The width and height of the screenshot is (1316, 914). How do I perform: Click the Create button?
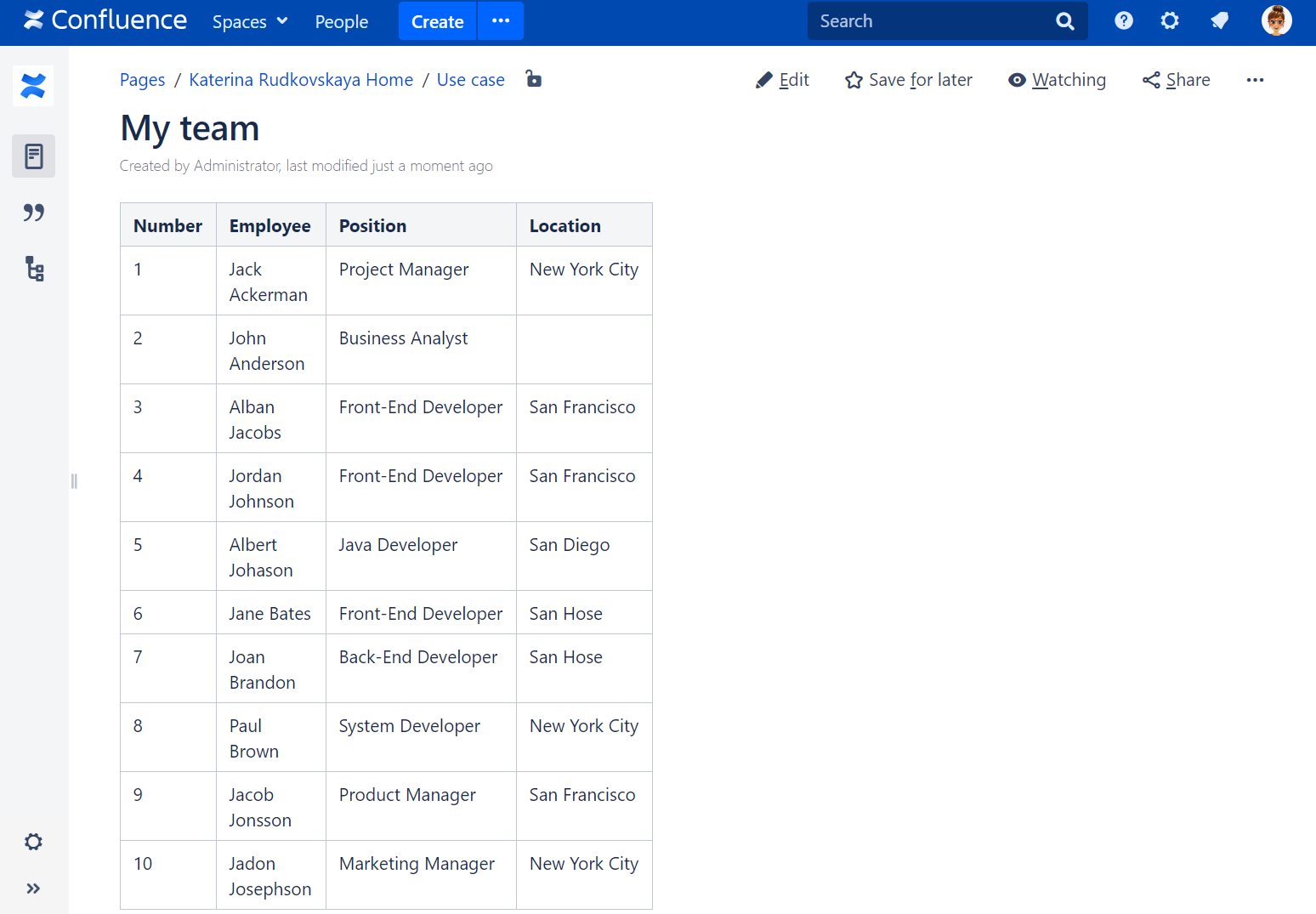[437, 21]
